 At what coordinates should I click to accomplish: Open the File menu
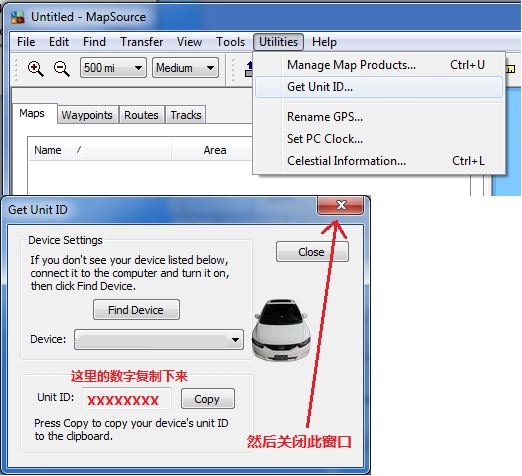pos(26,42)
